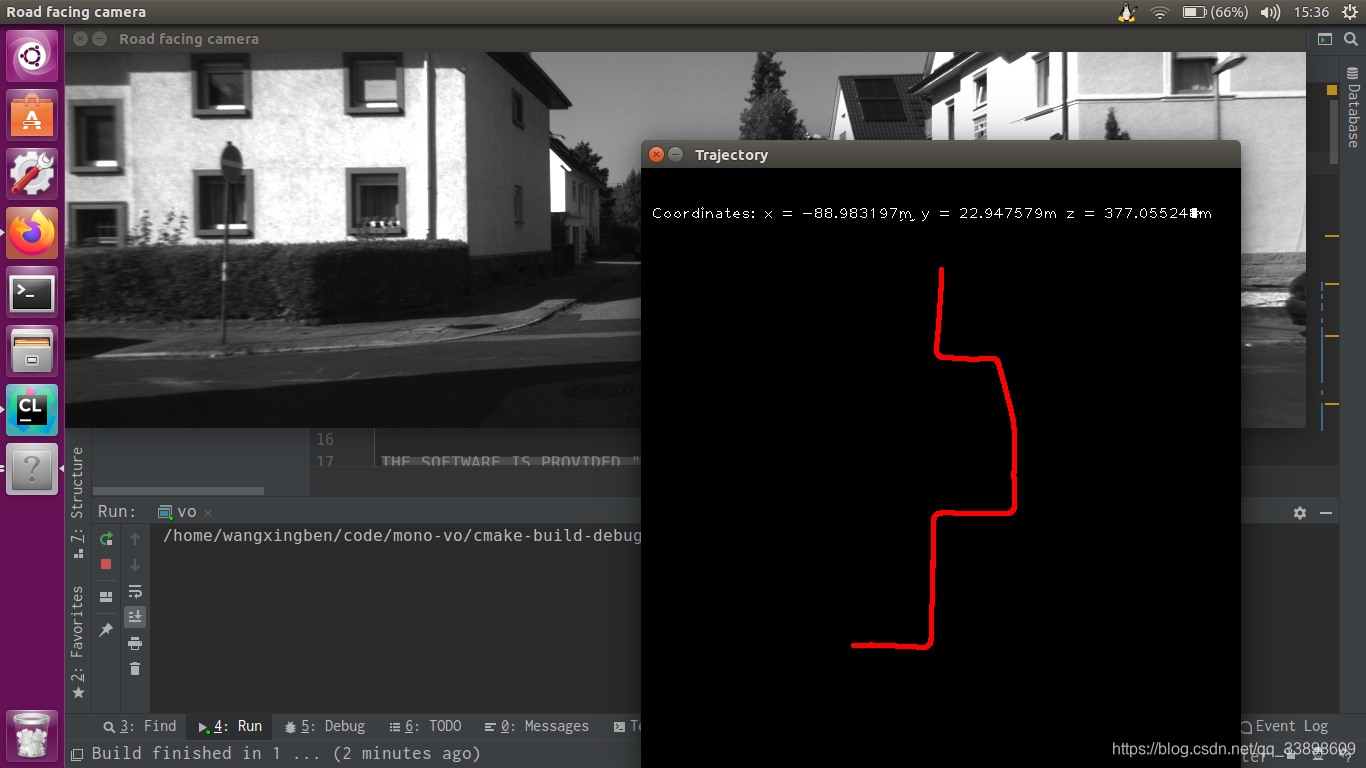Open the Find tool window

pos(140,726)
